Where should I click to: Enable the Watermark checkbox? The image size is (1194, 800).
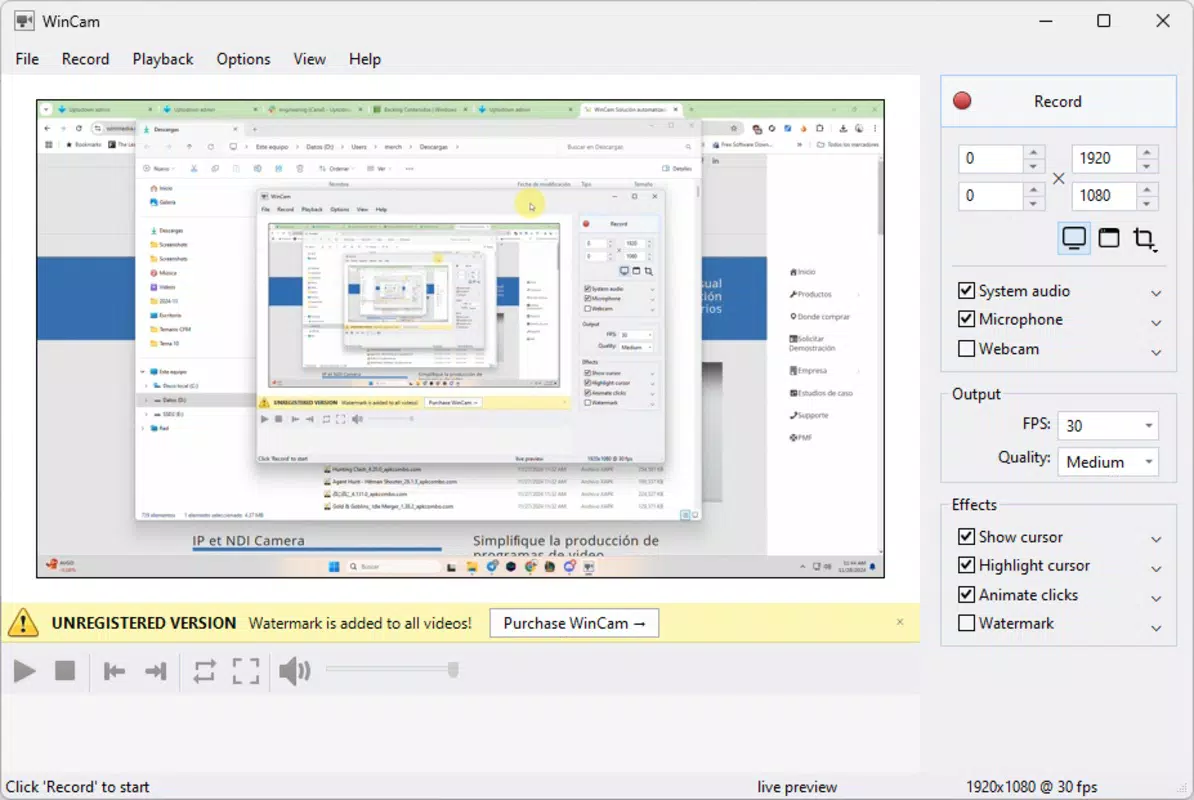point(966,623)
